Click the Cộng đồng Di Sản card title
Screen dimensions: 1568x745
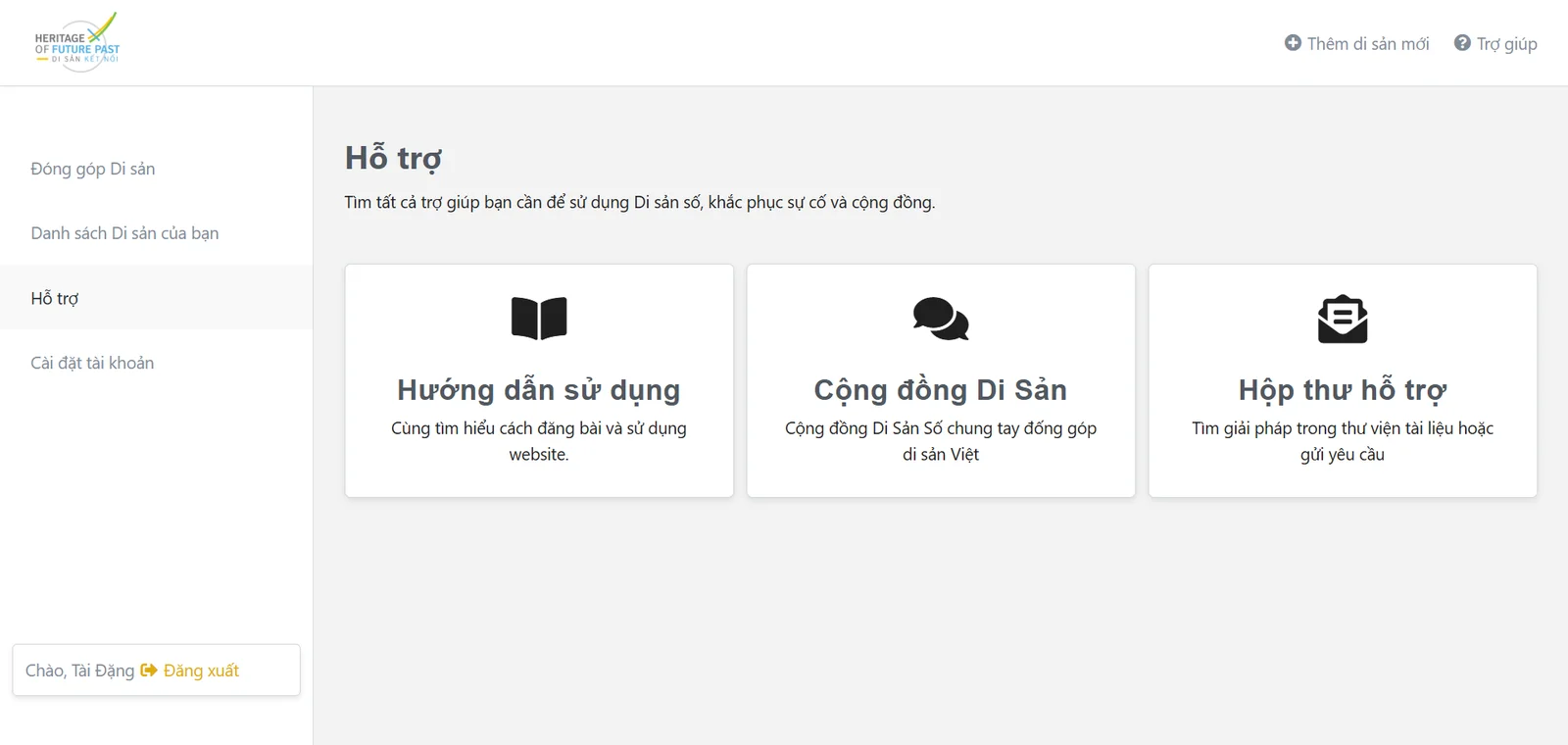[941, 390]
